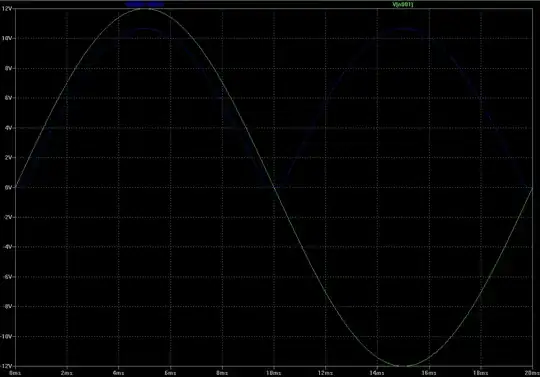Click the -6V vertical axis label

click(x=8, y=277)
